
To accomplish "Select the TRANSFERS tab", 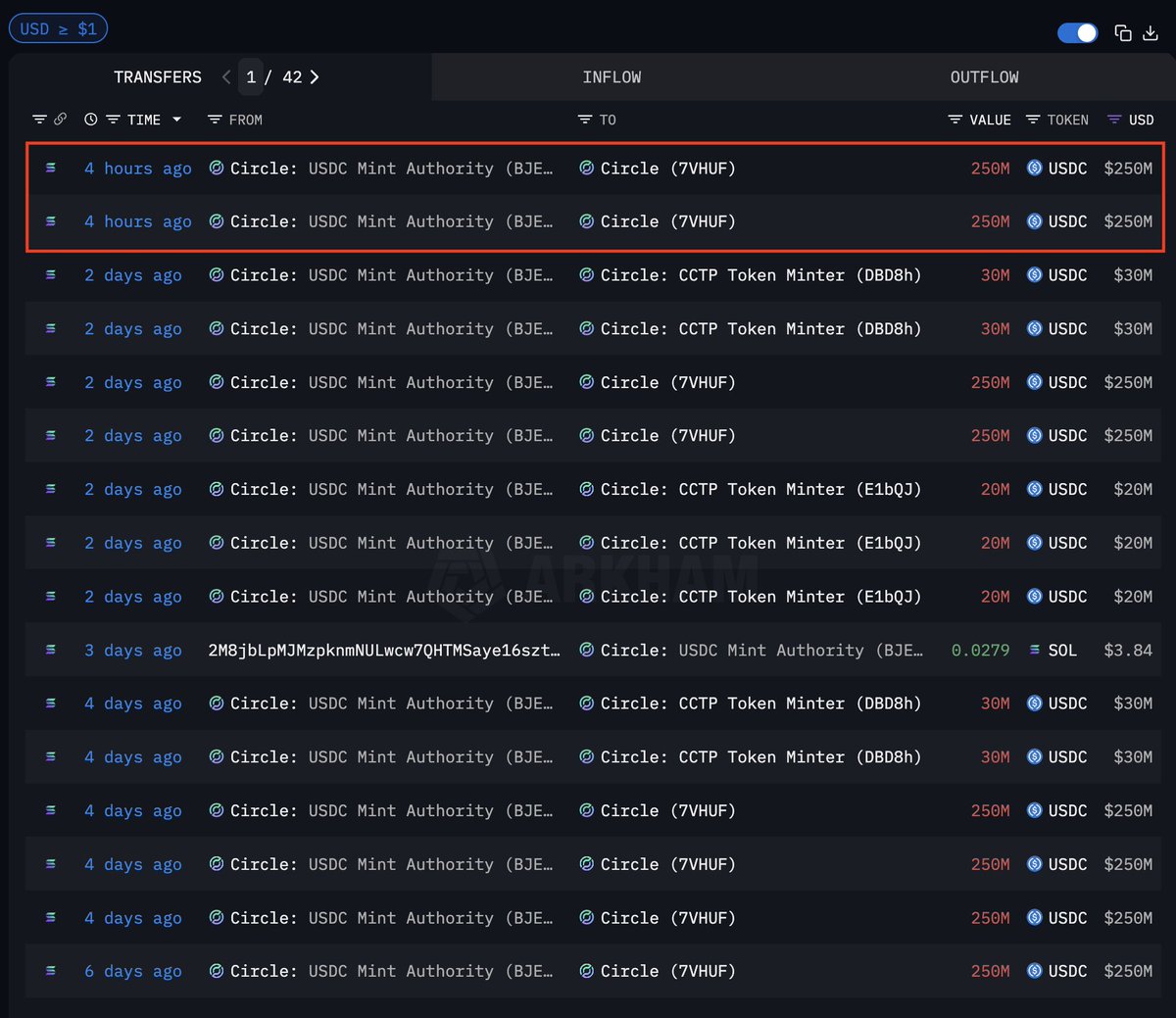I will tap(158, 77).
